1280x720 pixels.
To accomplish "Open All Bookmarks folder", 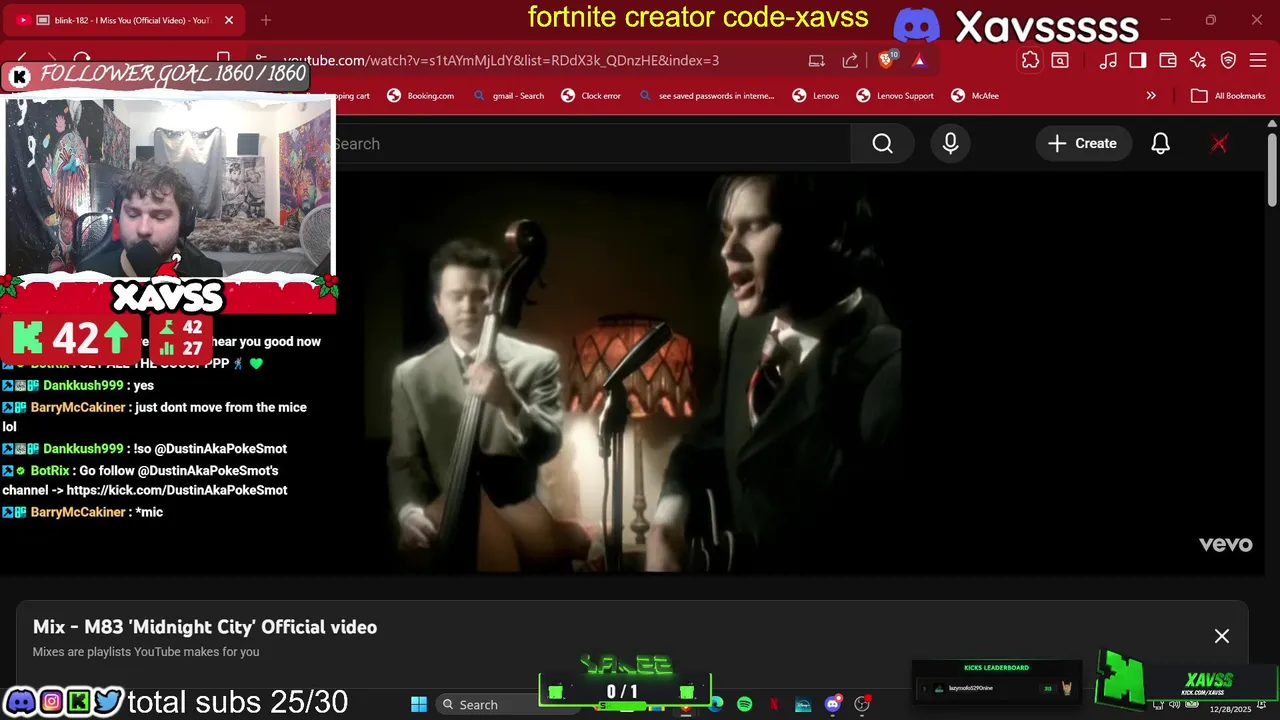I will [1229, 96].
